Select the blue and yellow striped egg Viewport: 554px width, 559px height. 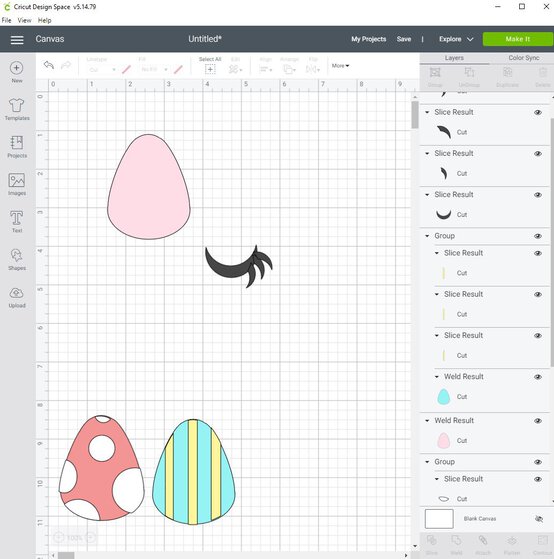click(x=194, y=472)
